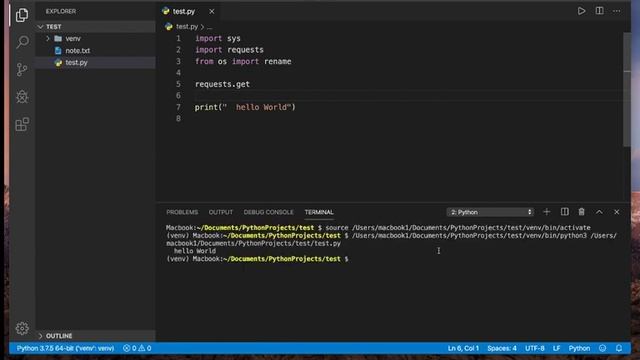
Task: Split the editor right
Action: click(599, 11)
